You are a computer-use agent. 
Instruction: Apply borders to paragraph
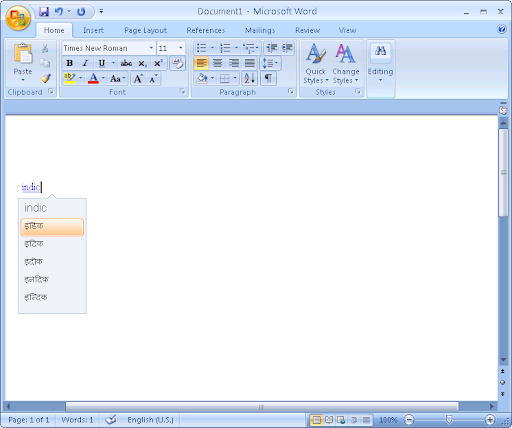[x=225, y=79]
